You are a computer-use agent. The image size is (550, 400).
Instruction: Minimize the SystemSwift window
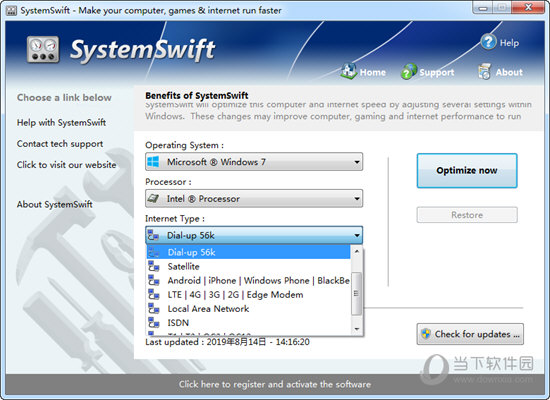483,8
